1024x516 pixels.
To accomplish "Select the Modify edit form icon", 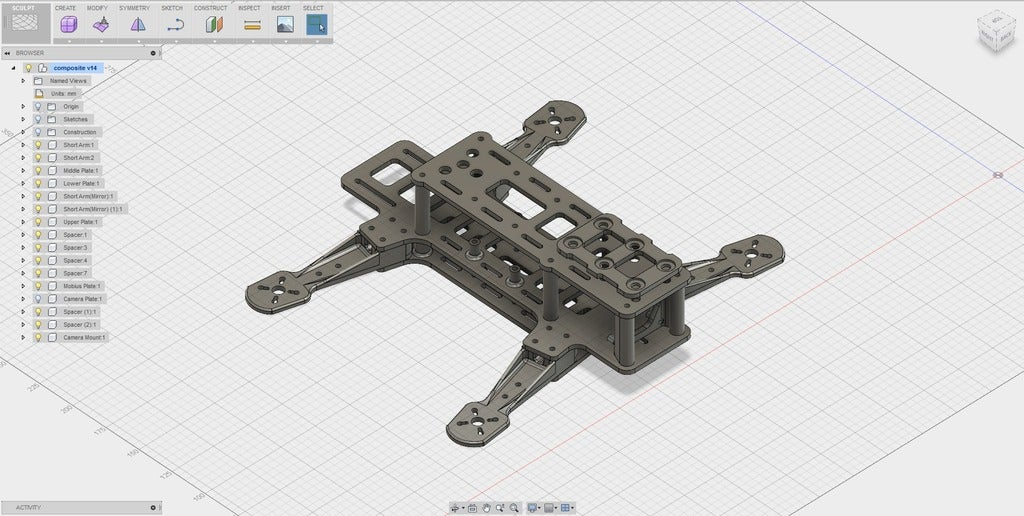I will [x=100, y=25].
